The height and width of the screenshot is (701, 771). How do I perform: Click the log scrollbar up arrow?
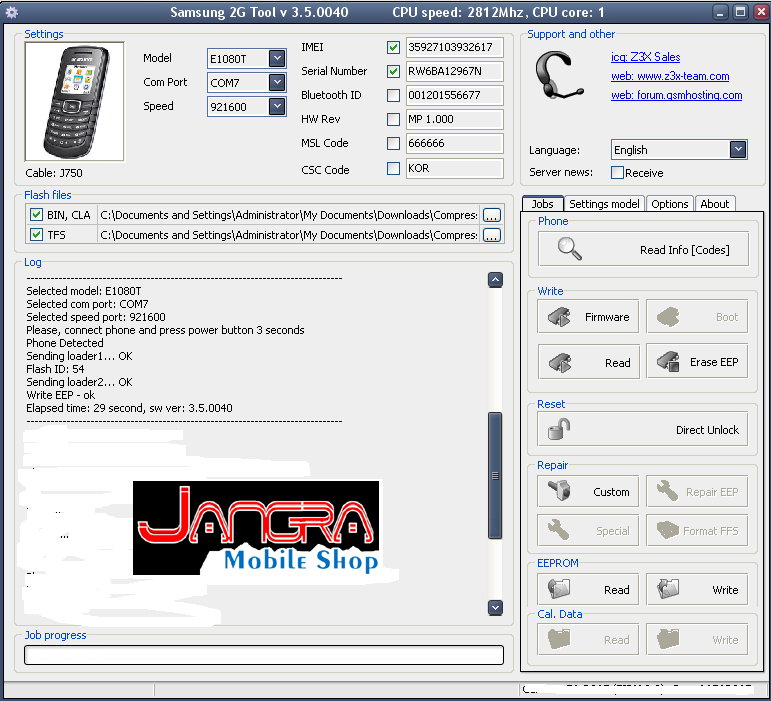495,280
